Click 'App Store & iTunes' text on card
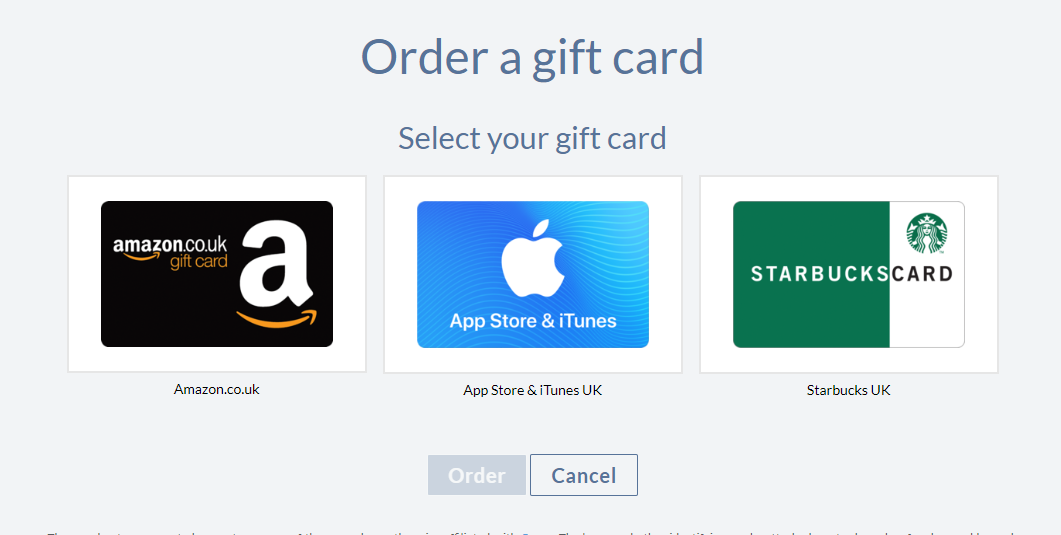Image resolution: width=1061 pixels, height=535 pixels. click(533, 321)
